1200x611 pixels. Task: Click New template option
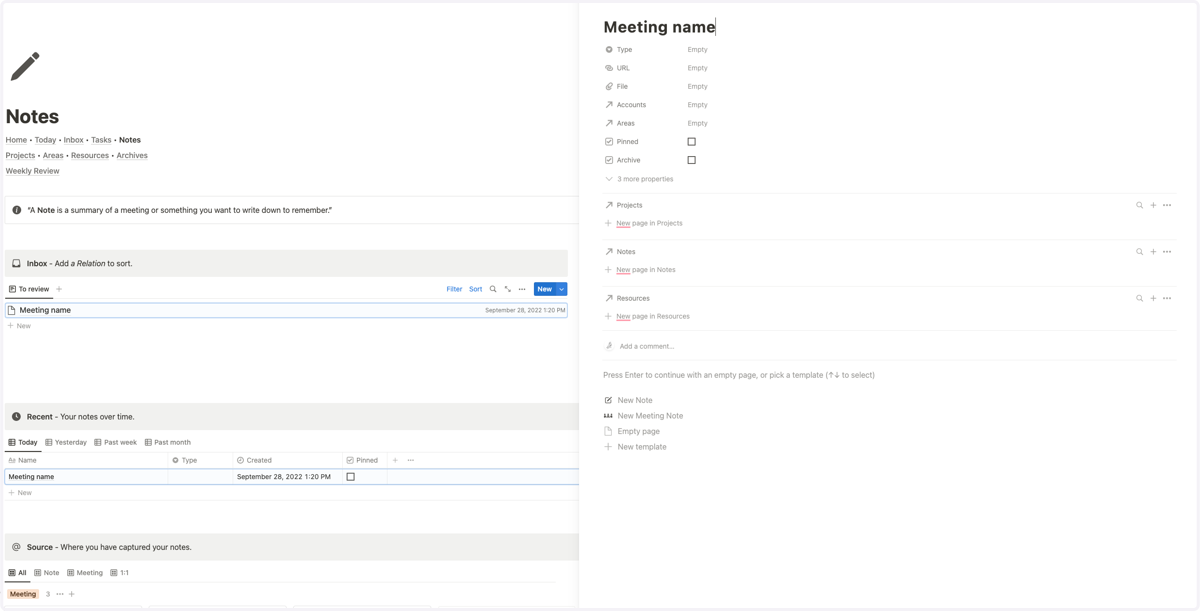pos(642,447)
